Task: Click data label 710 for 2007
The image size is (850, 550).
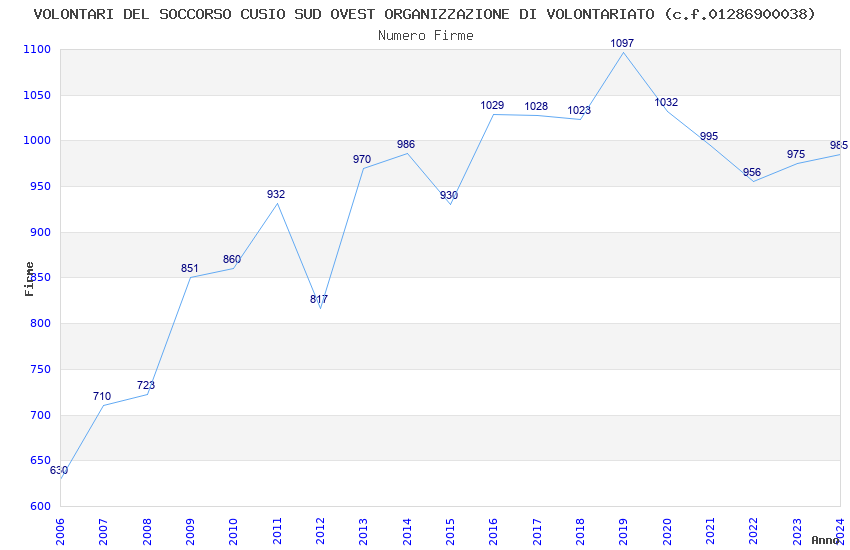Action: click(102, 396)
